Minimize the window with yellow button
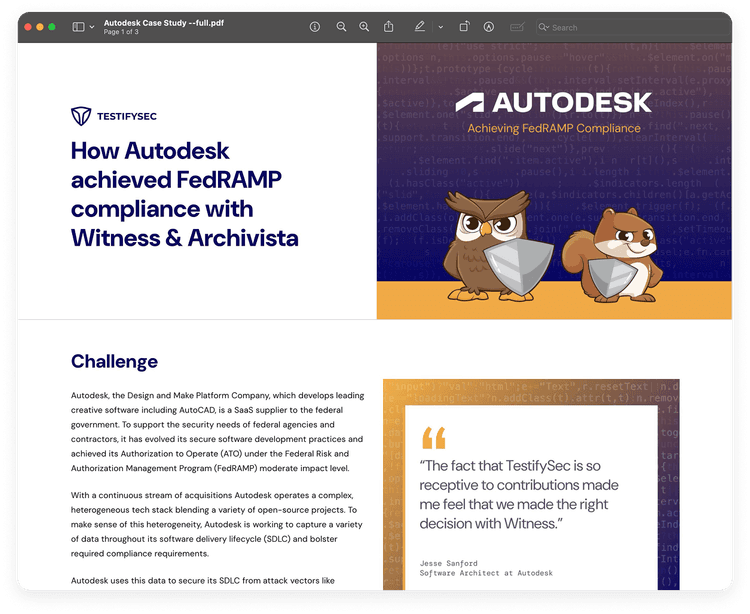Image resolution: width=750 pixels, height=614 pixels. click(40, 27)
